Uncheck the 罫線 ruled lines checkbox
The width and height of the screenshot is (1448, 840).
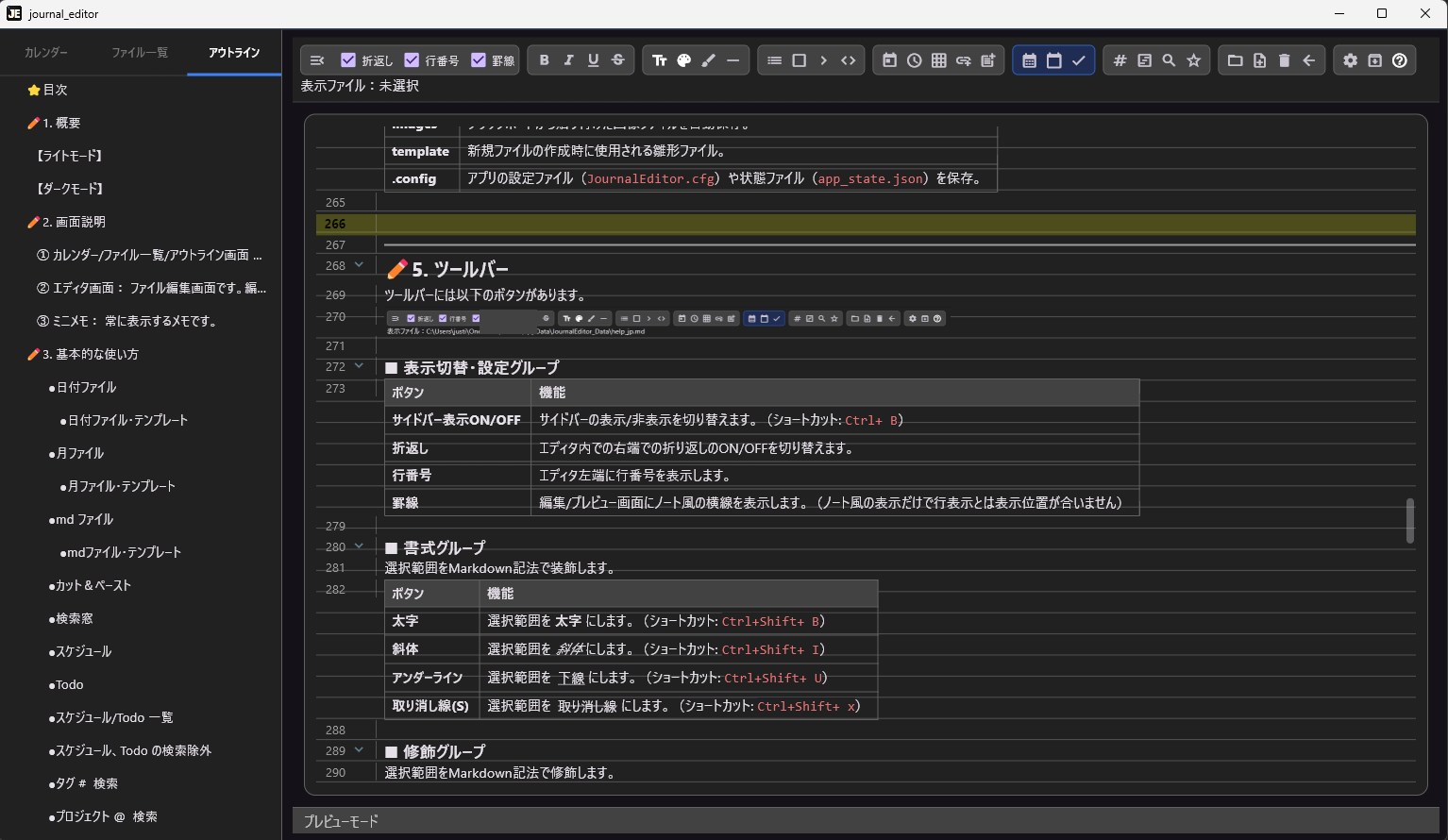tap(479, 60)
